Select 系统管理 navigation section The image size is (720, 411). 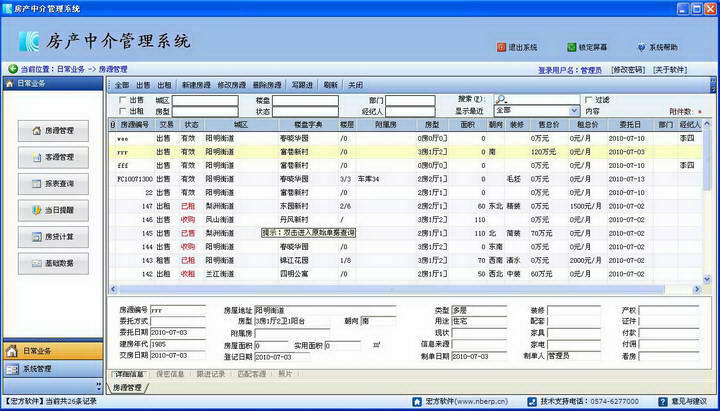click(x=53, y=369)
